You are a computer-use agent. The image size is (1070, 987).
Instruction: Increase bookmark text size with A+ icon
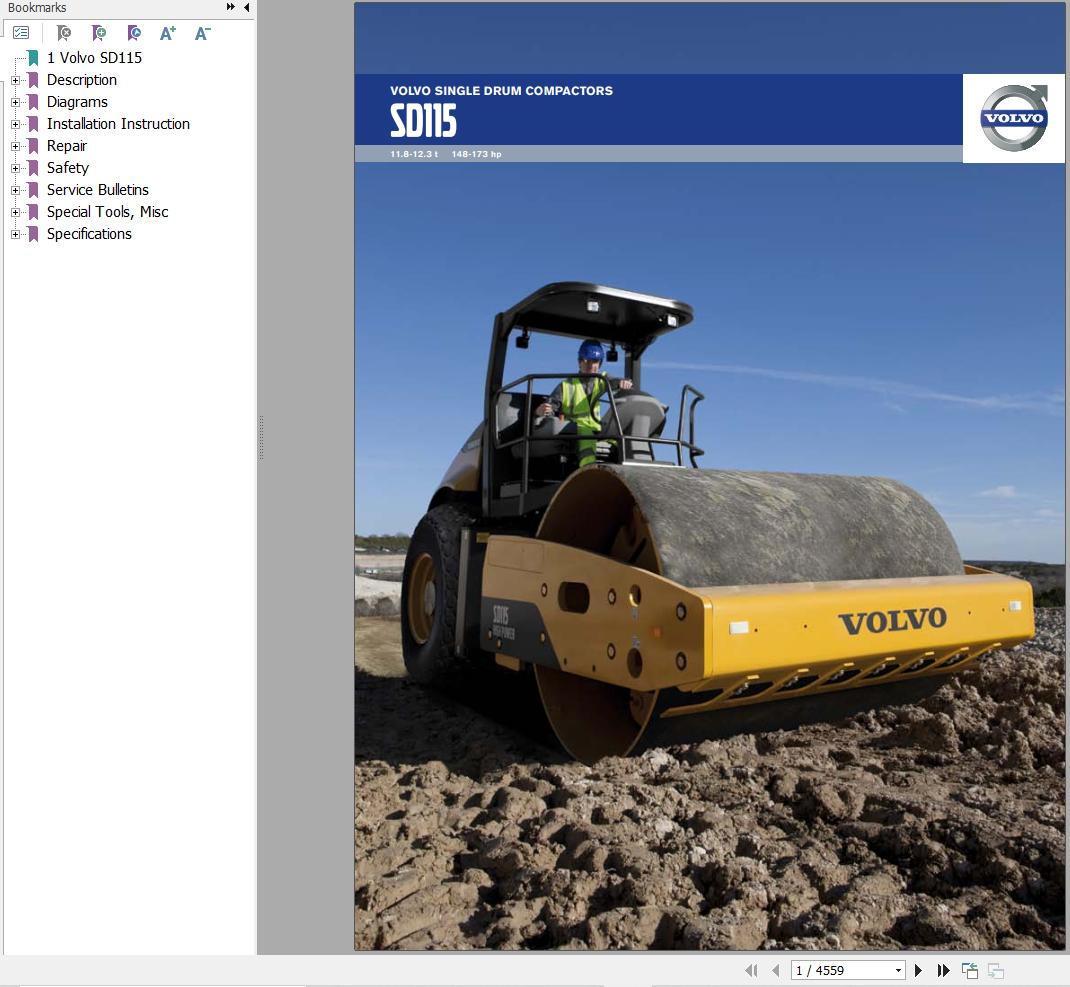pos(168,32)
